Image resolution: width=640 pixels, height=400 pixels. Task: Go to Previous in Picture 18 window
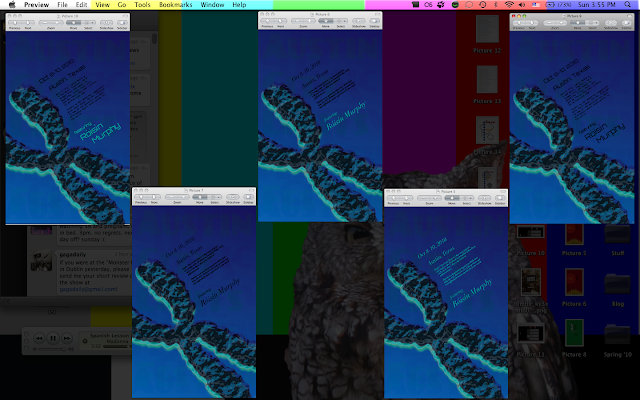pos(15,22)
